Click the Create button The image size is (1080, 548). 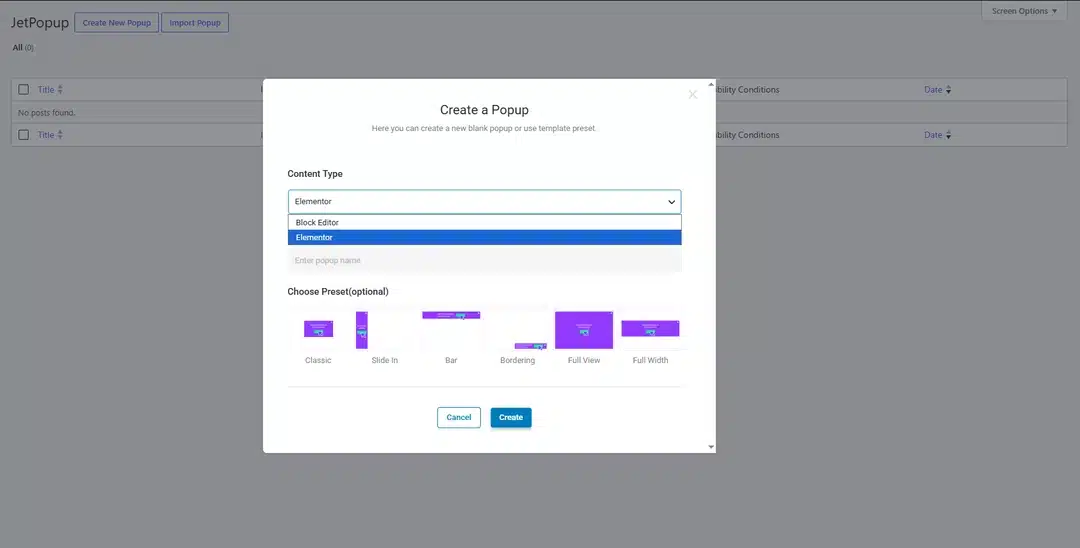point(511,417)
